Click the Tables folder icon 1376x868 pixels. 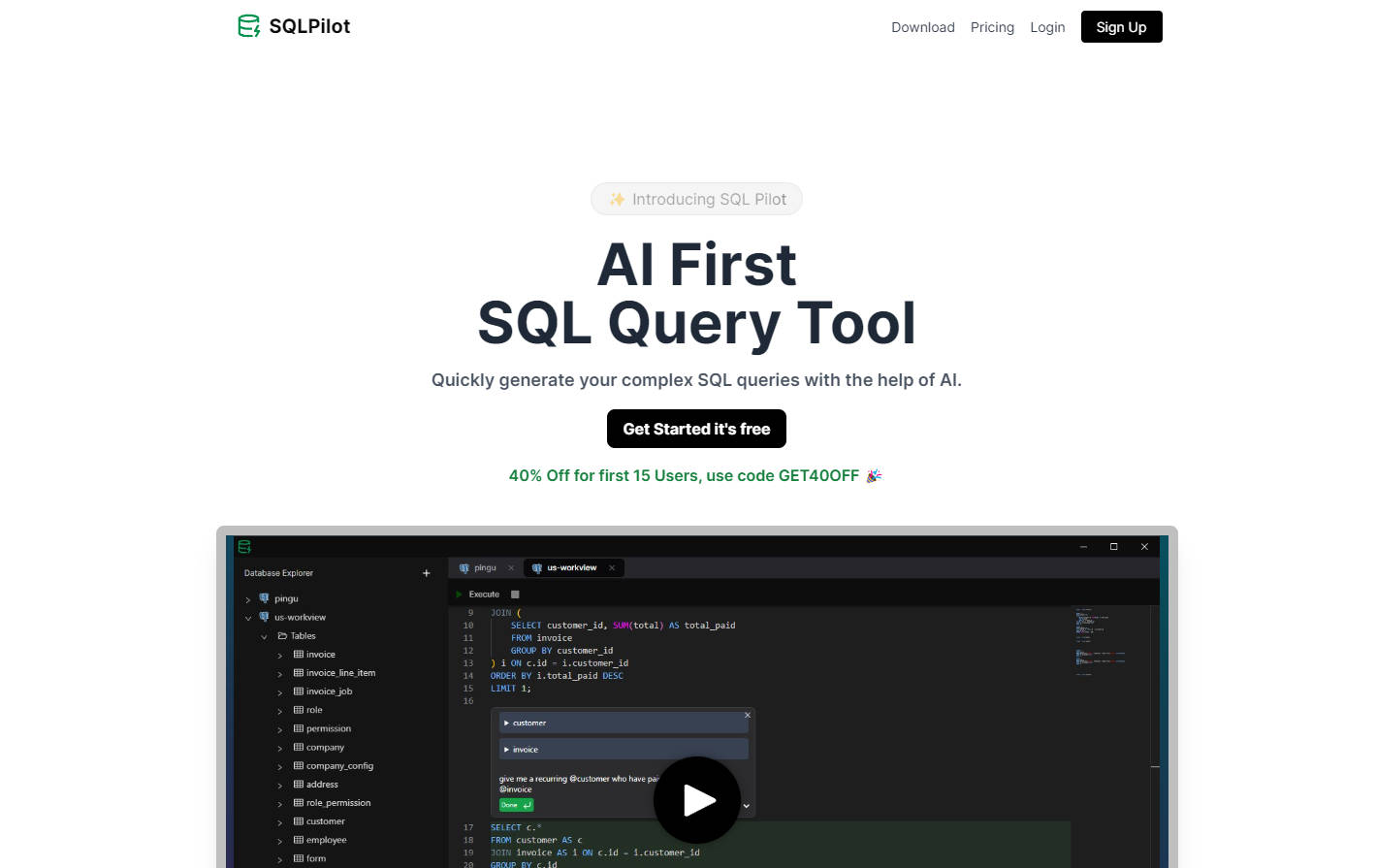coord(282,636)
